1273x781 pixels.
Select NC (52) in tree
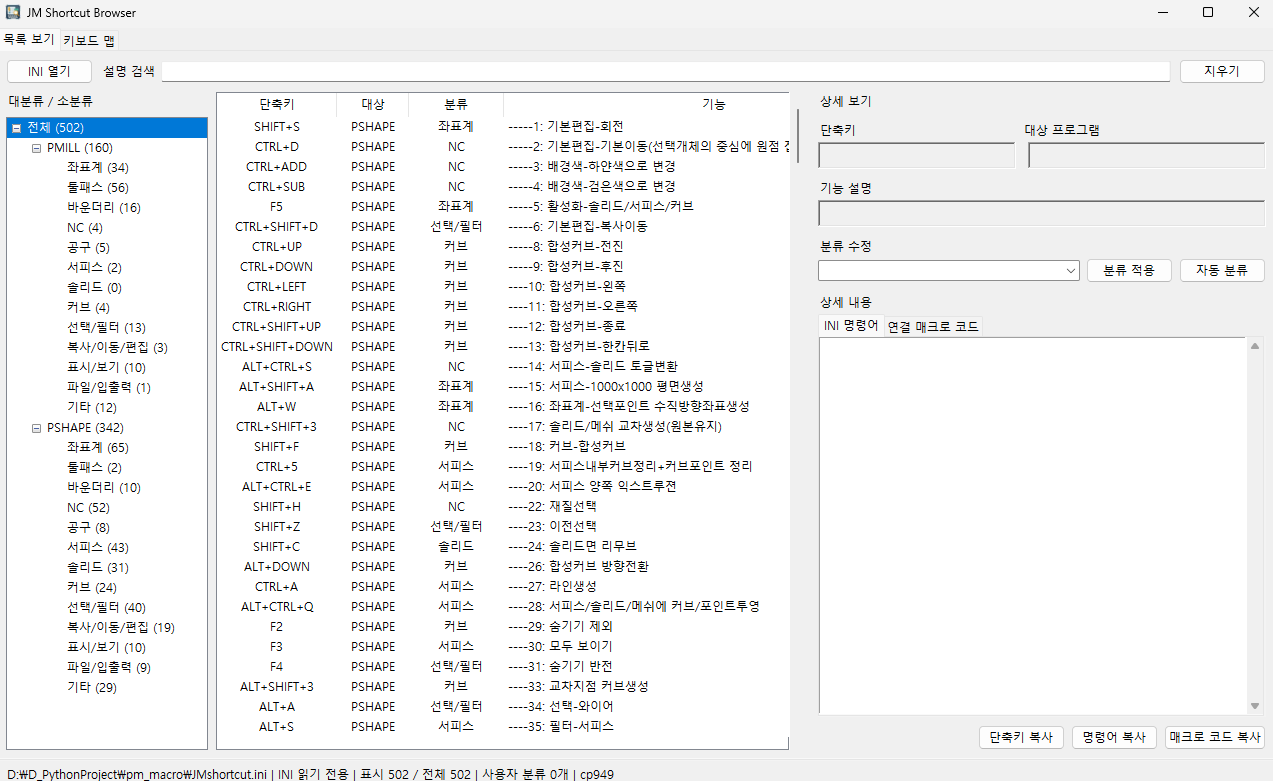88,507
